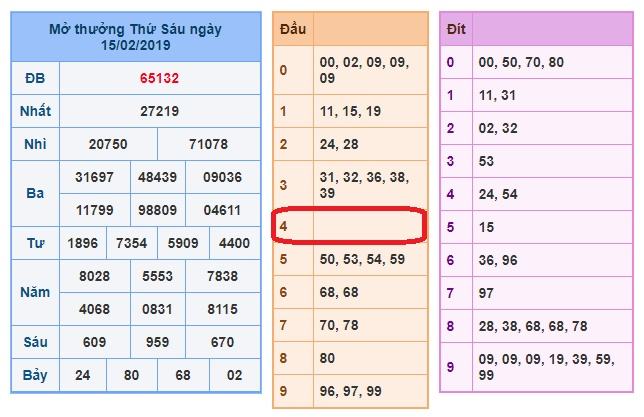This screenshot has height=417, width=644.
Task: Click the Đầu column header
Action: [292, 32]
